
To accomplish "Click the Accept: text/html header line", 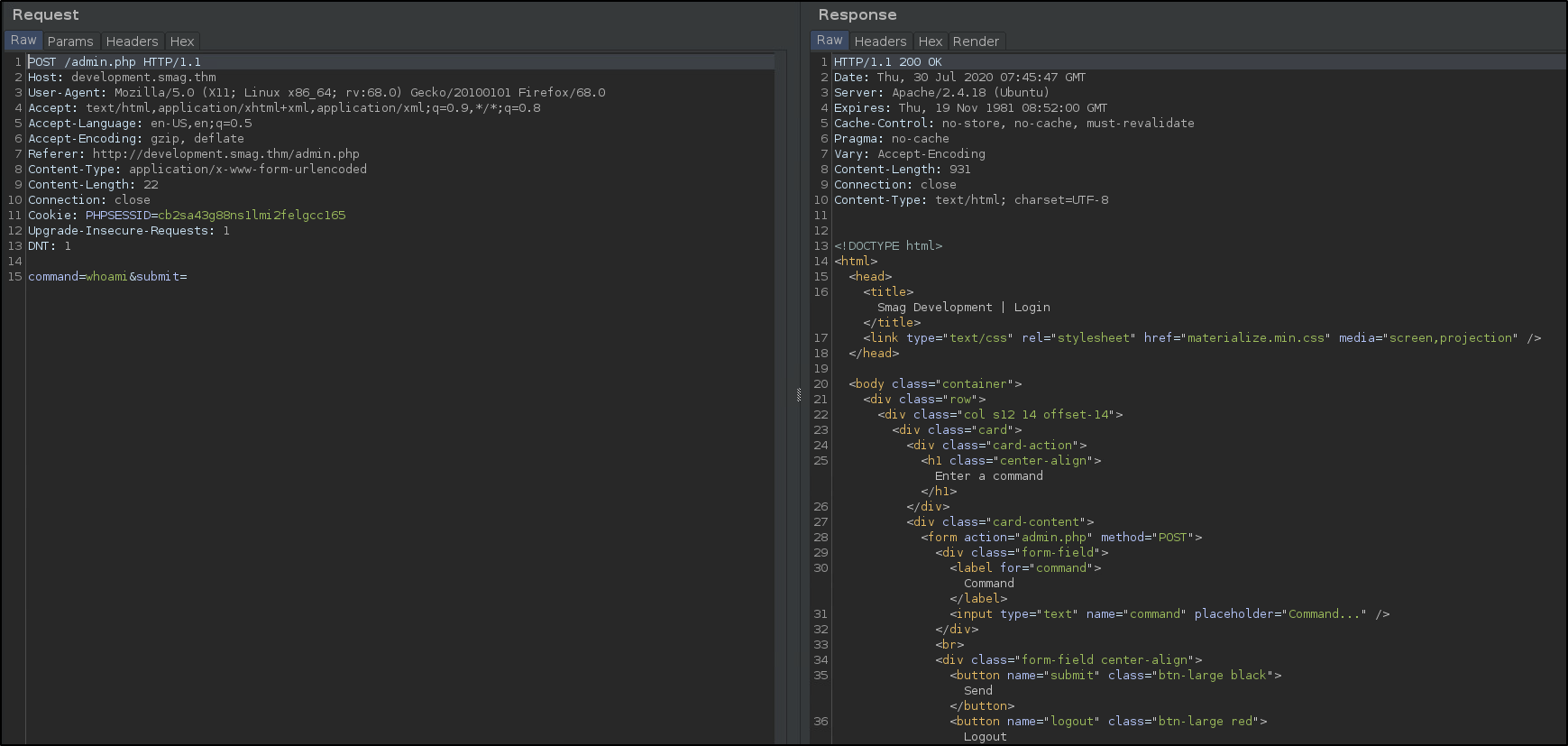I will click(284, 108).
